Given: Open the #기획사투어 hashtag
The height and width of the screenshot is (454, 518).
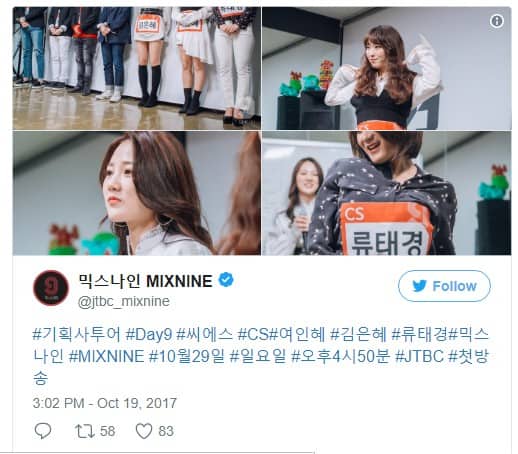Looking at the screenshot, I should (77, 334).
